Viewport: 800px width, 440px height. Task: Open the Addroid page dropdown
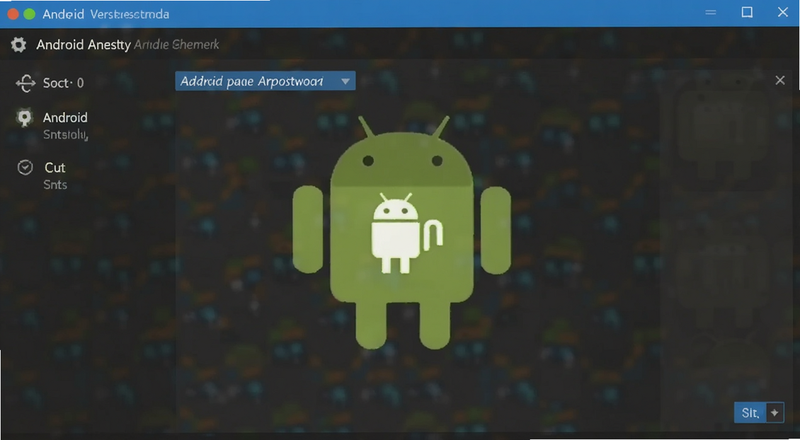point(265,81)
